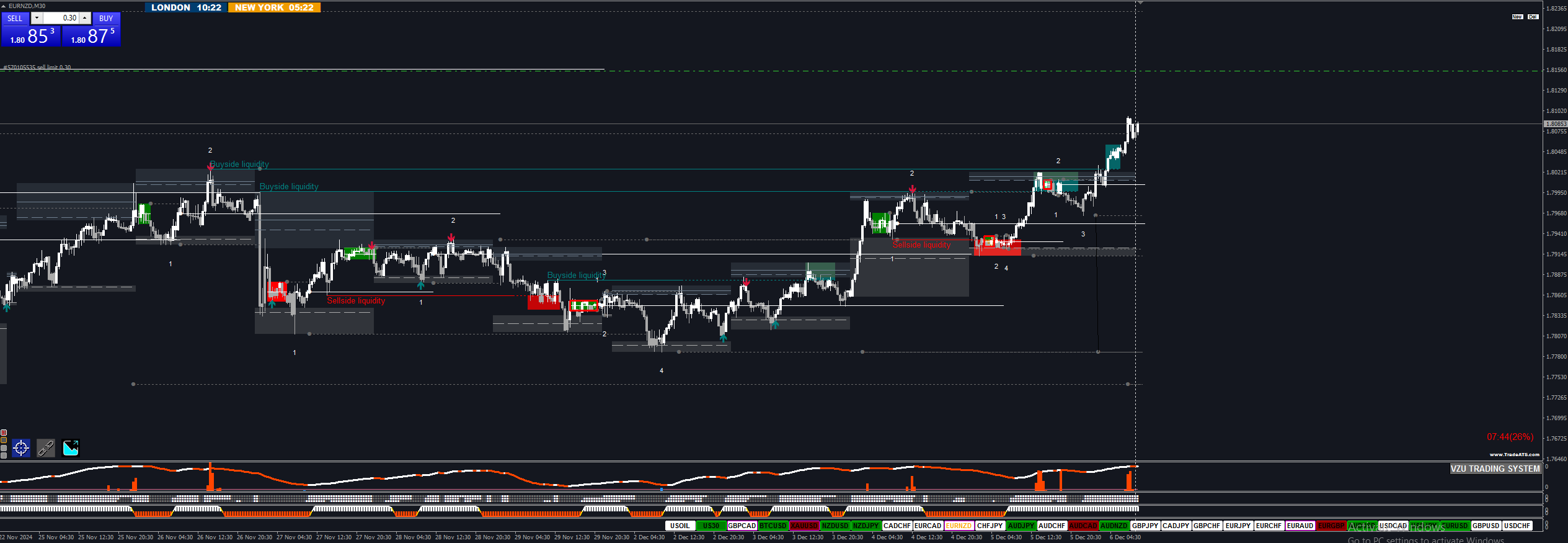Viewport: 1568px width, 543px height.
Task: Switch chart to AUDCHF symbol
Action: pyautogui.click(x=1052, y=526)
